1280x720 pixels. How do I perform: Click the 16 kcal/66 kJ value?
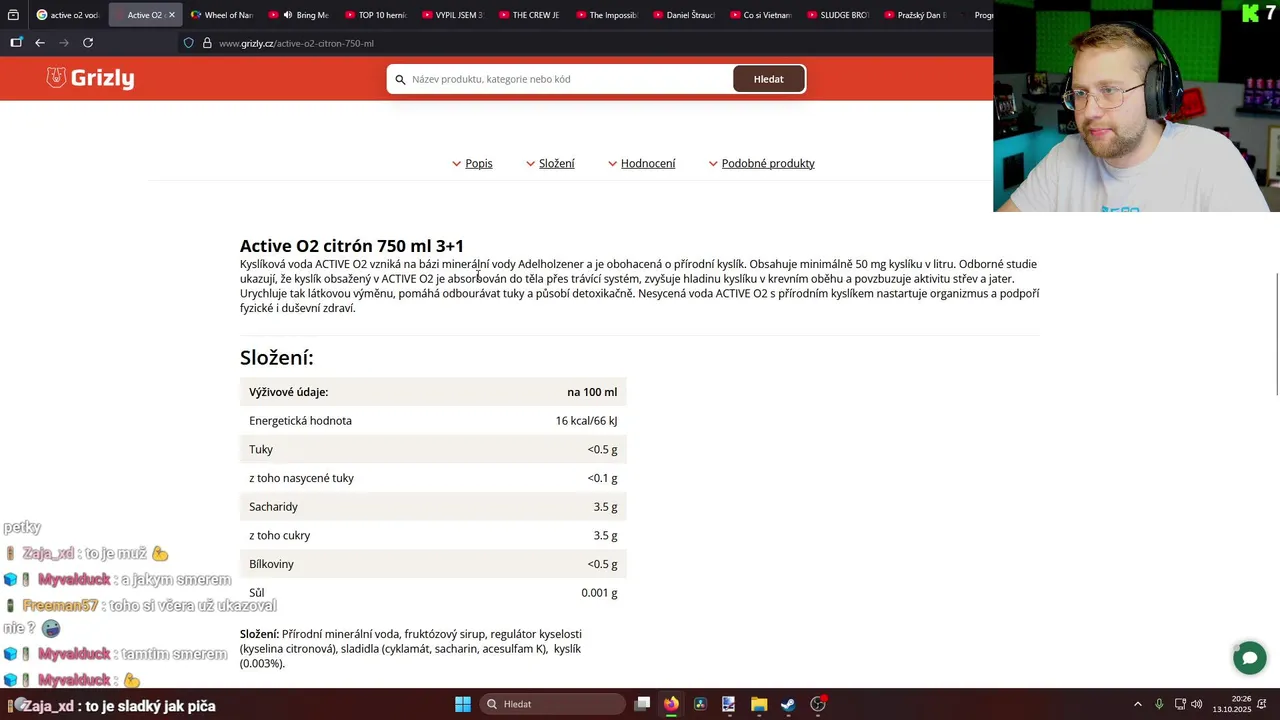click(586, 421)
